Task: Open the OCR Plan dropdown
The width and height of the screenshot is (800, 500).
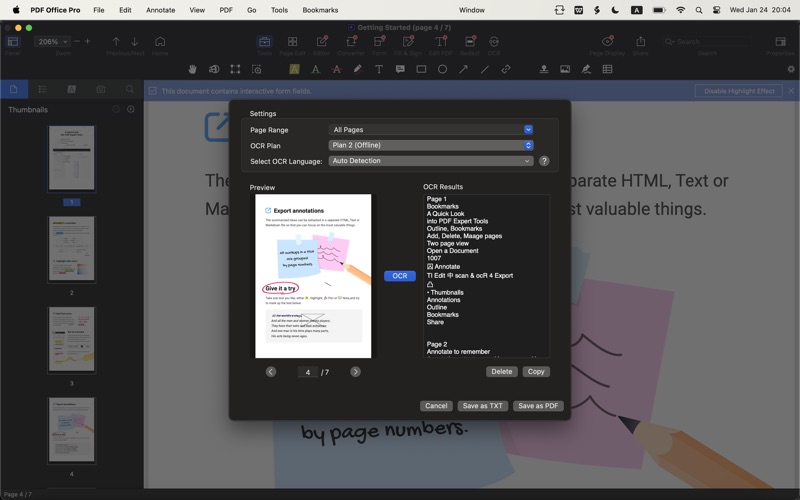Action: point(431,145)
